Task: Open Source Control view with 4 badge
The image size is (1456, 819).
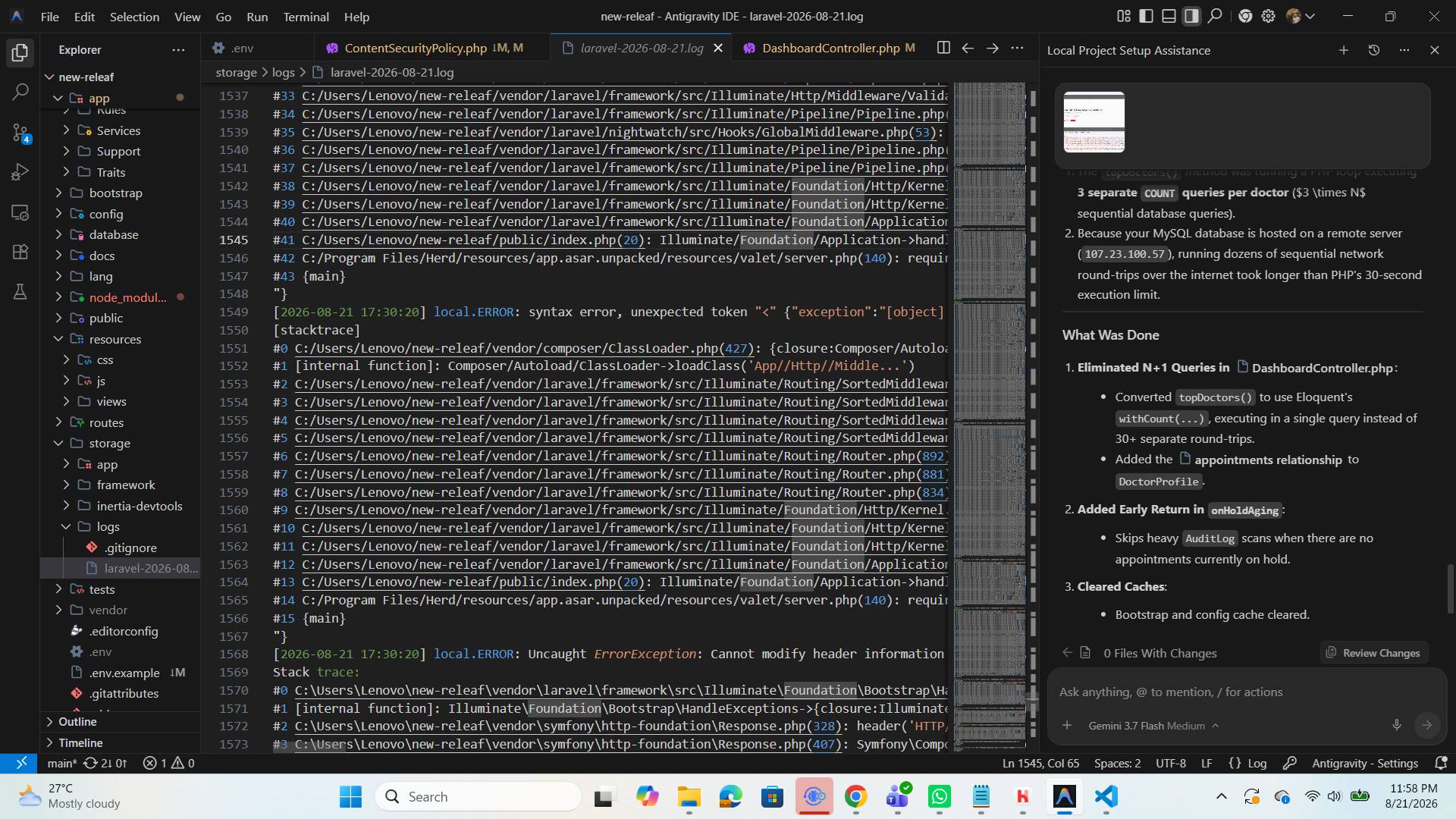Action: [20, 133]
